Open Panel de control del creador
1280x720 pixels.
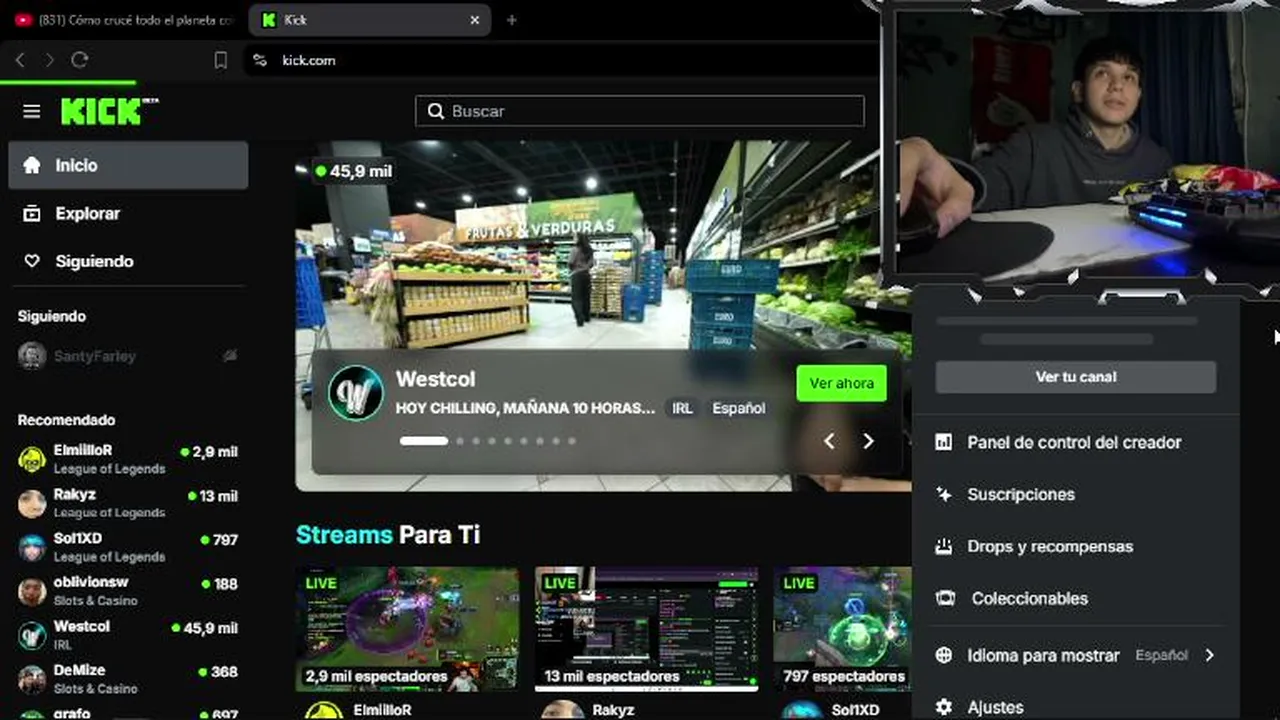1076,442
